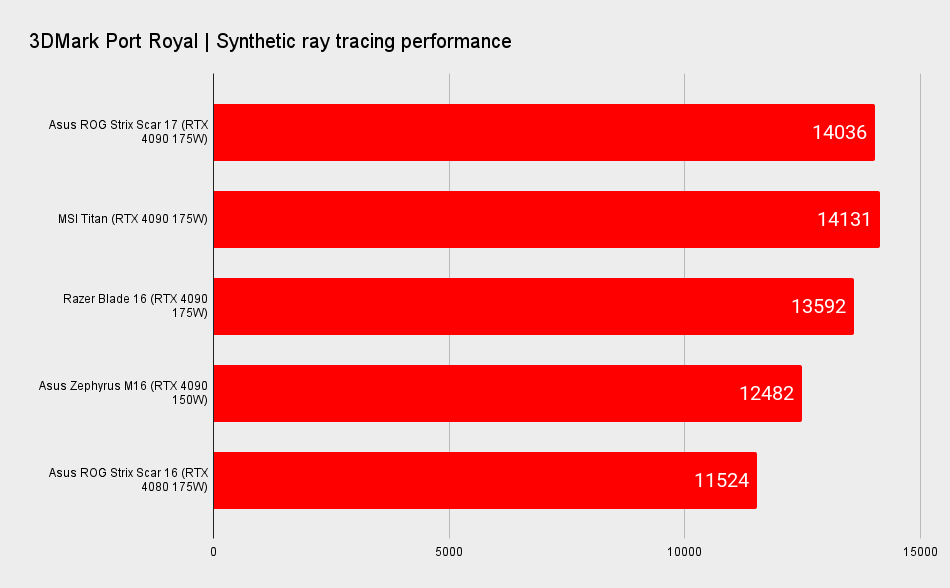Select the MSI Titan (RTX 4090 175W) label
This screenshot has height=588, width=950.
[133, 219]
